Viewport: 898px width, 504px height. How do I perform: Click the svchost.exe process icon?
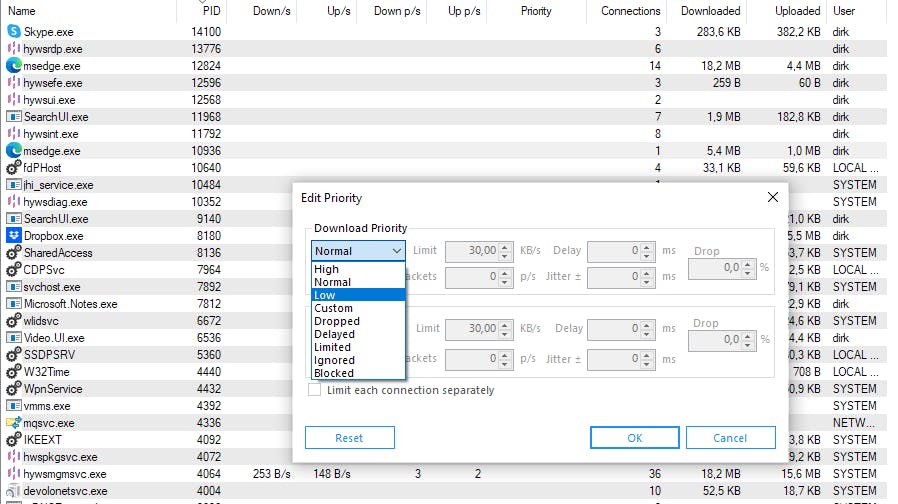coord(14,286)
